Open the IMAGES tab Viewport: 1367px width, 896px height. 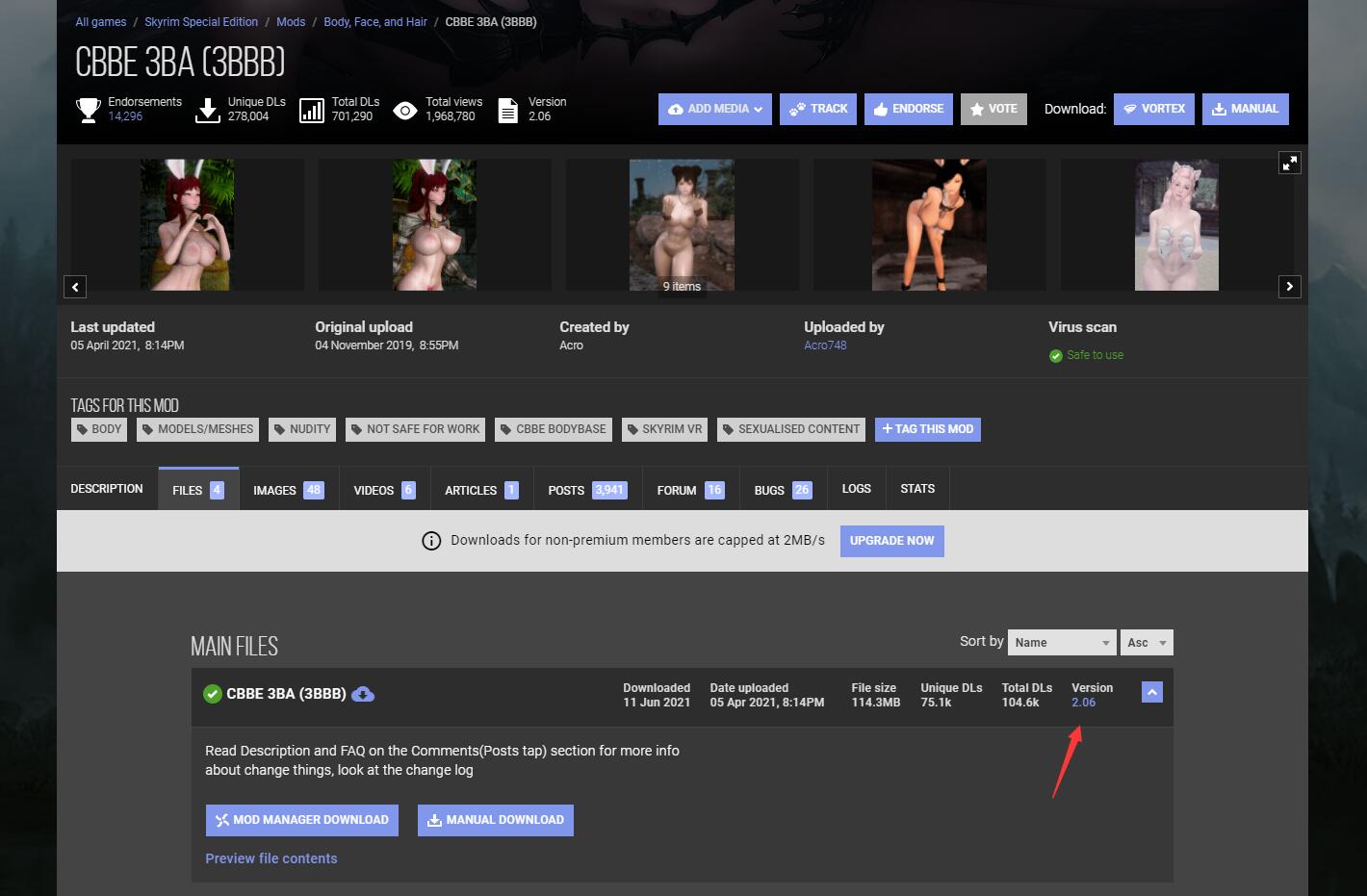pos(289,489)
